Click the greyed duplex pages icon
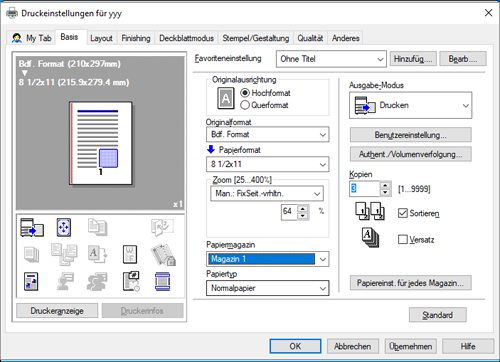Screen dimensions: 500x362 [97, 227]
